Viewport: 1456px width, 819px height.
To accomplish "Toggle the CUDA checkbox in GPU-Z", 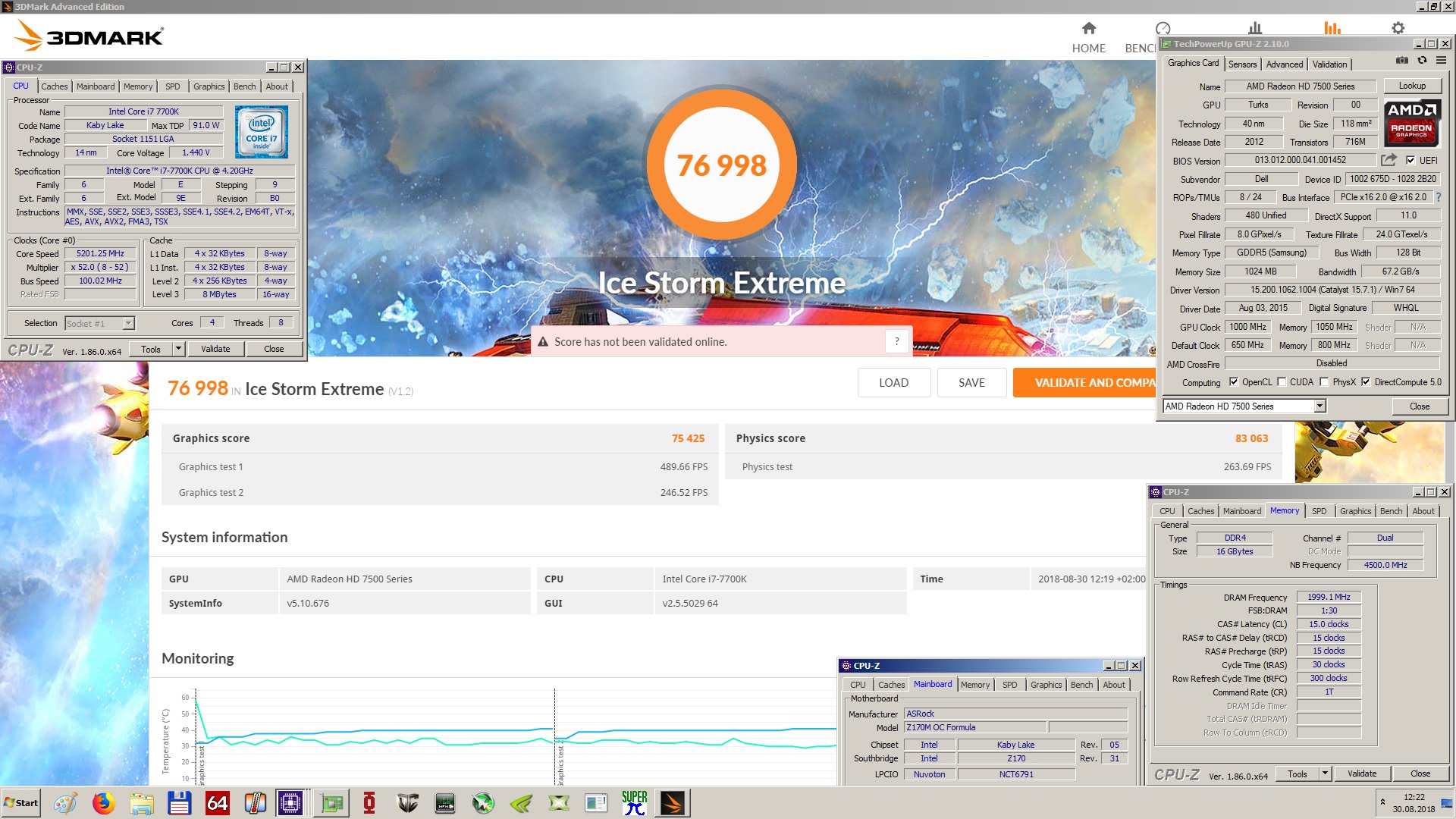I will 1282,382.
